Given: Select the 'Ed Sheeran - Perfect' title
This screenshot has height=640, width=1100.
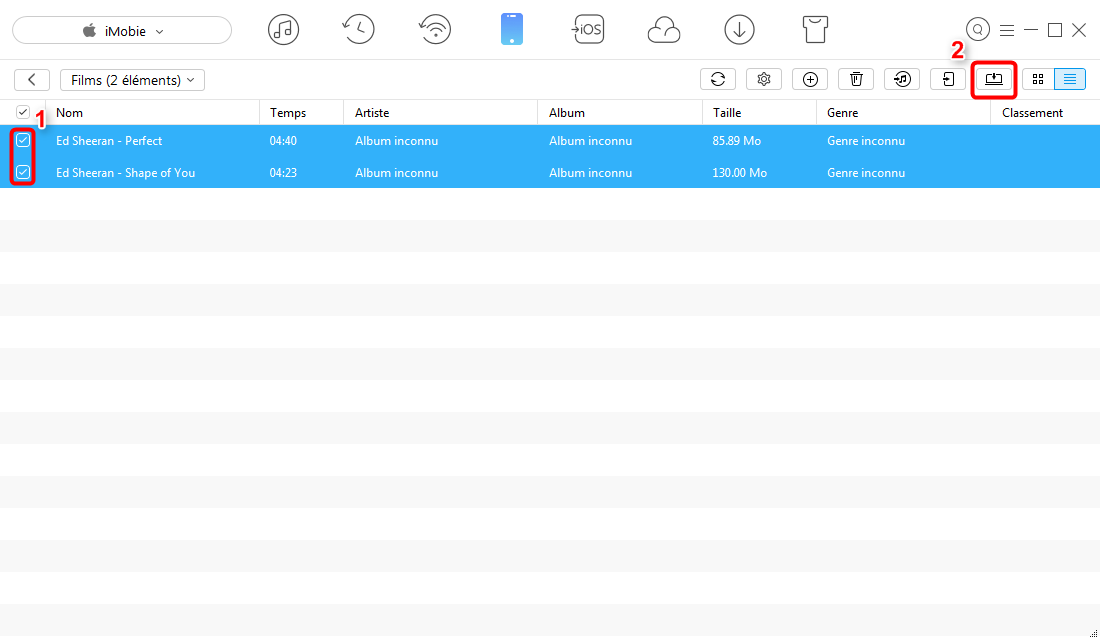Looking at the screenshot, I should 109,140.
